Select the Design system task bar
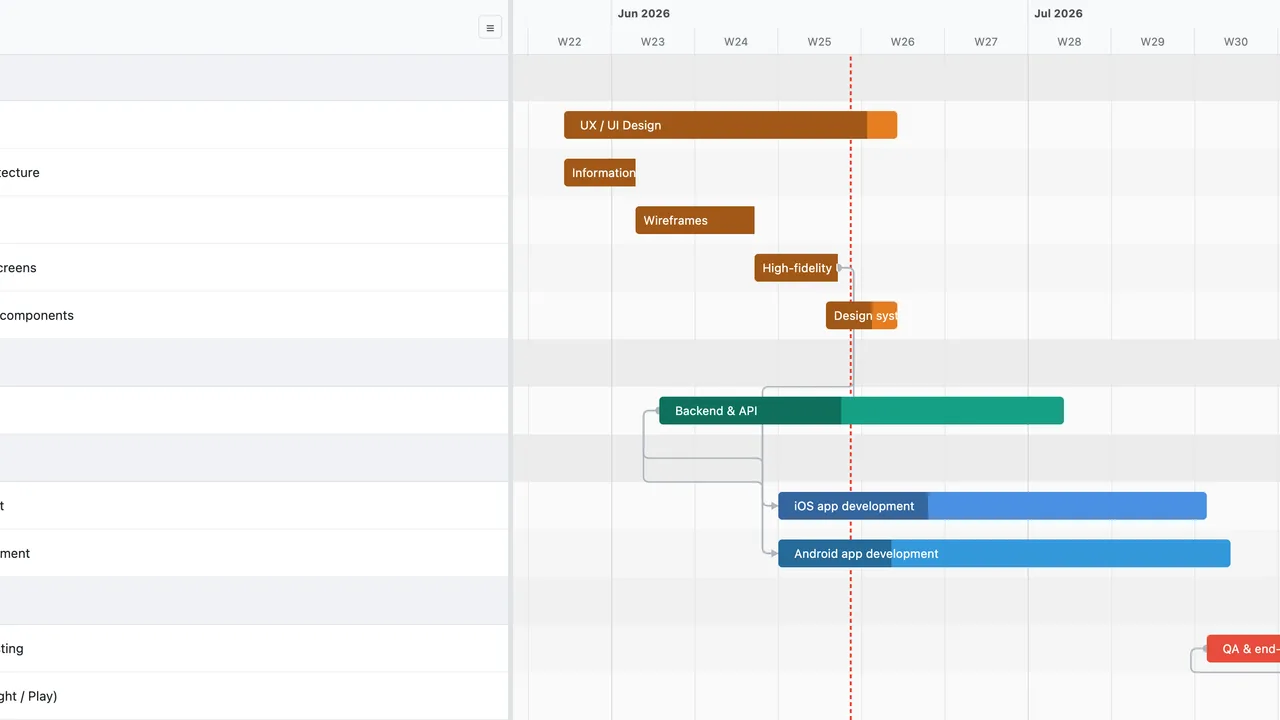This screenshot has width=1280, height=720. (x=861, y=316)
